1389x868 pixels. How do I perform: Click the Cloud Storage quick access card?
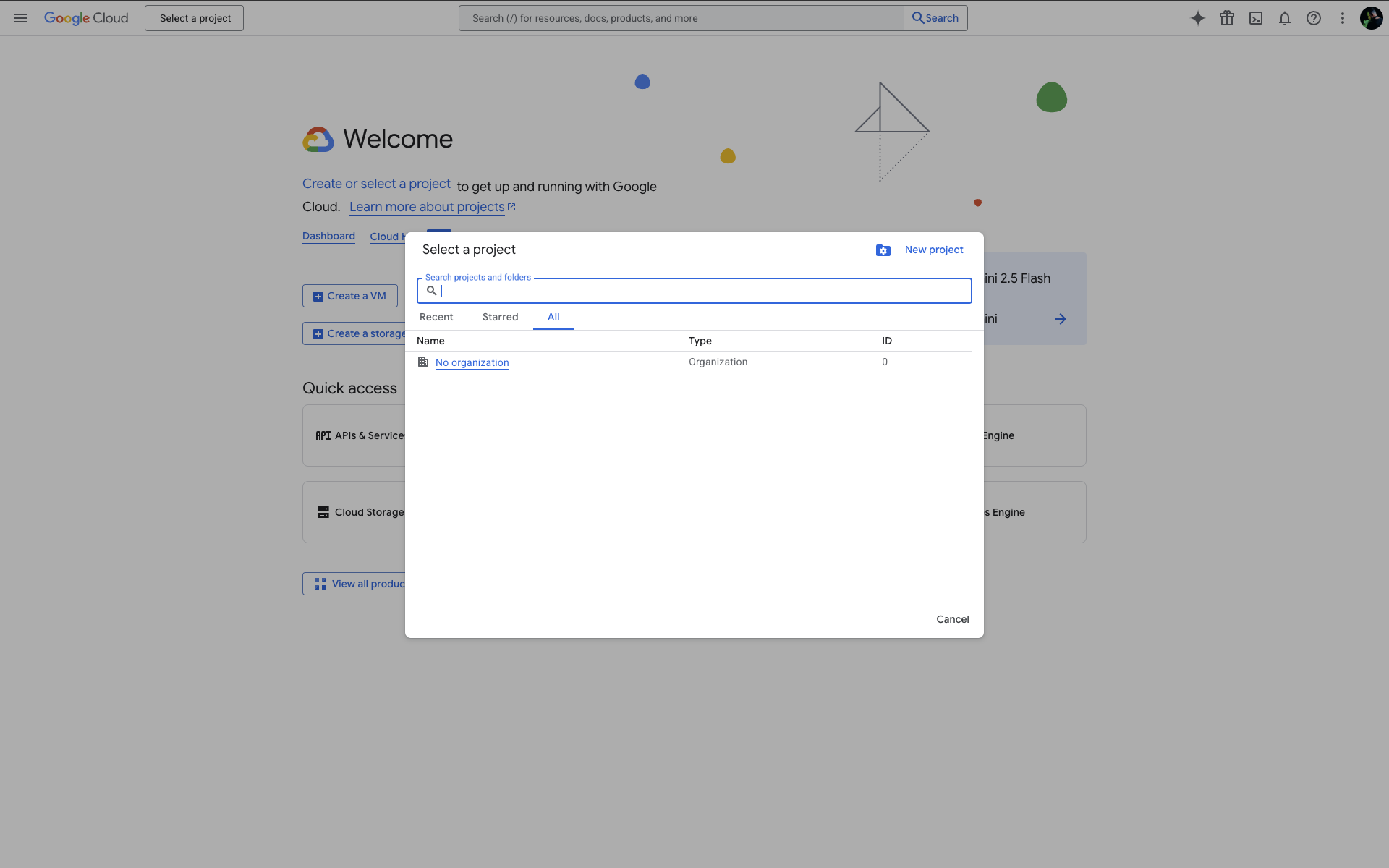point(354,512)
